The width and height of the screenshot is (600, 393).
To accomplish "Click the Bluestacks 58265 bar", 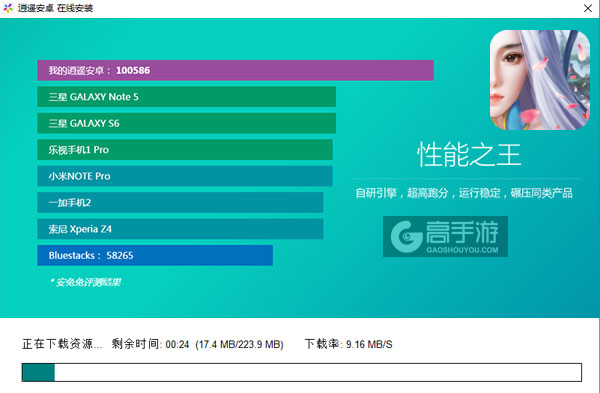I will [155, 255].
